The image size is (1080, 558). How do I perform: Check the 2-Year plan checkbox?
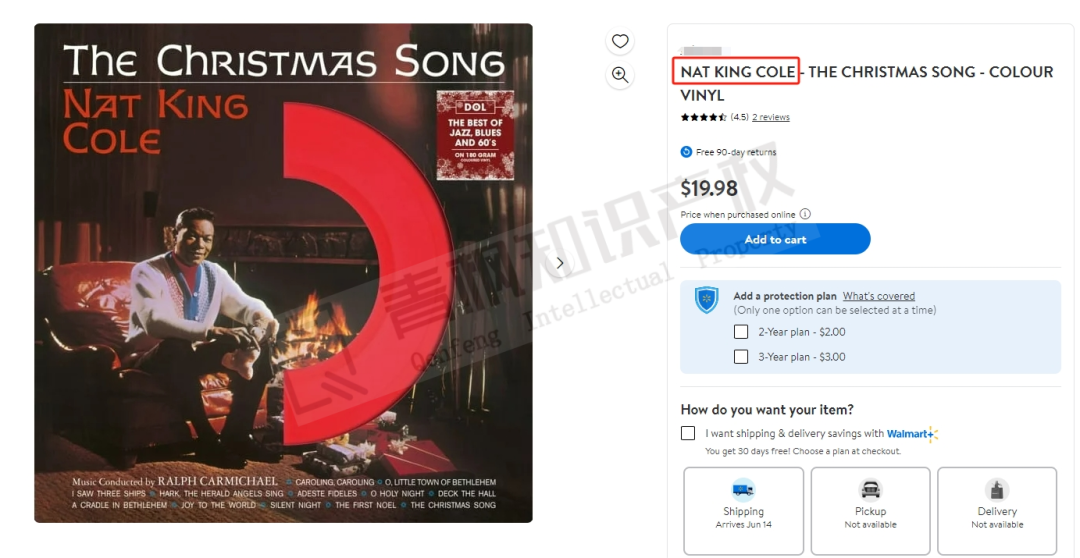click(741, 332)
